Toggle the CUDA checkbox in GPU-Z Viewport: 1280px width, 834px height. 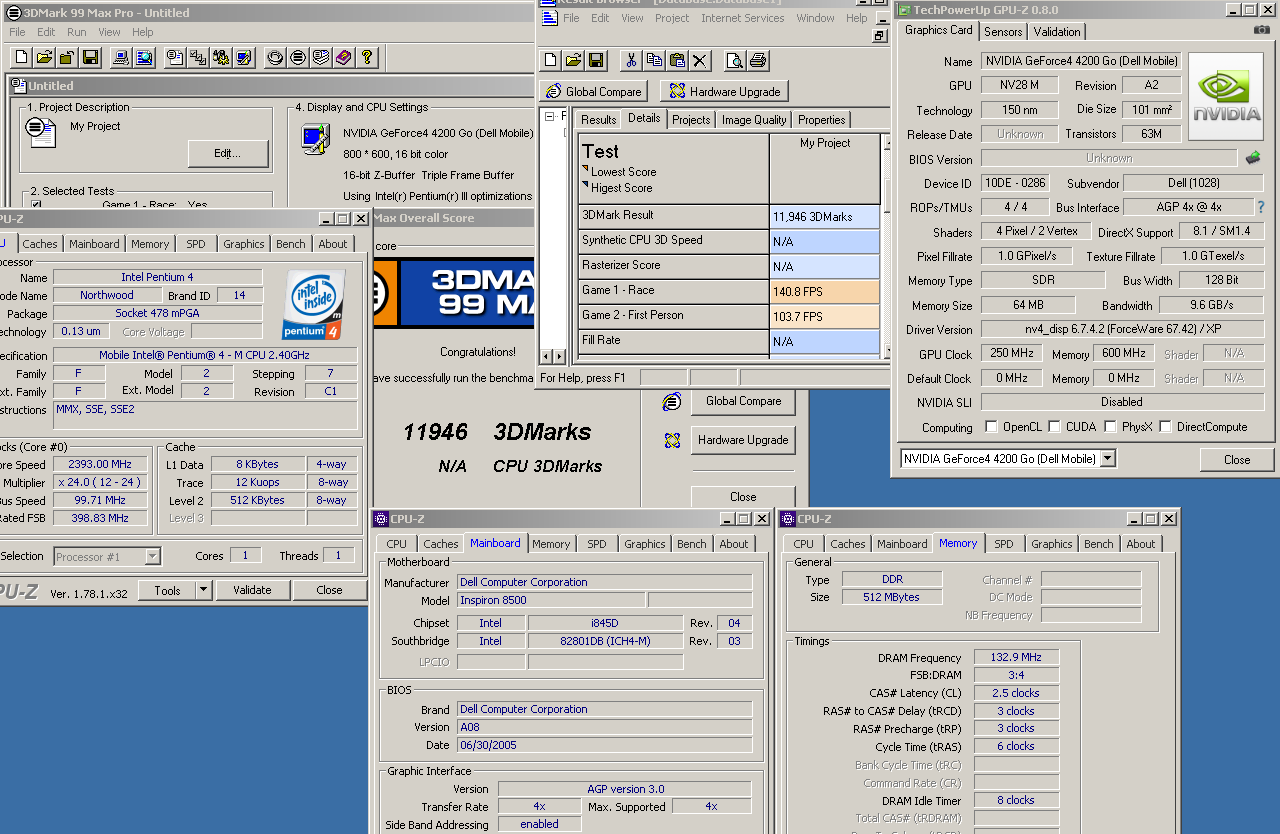[1054, 427]
